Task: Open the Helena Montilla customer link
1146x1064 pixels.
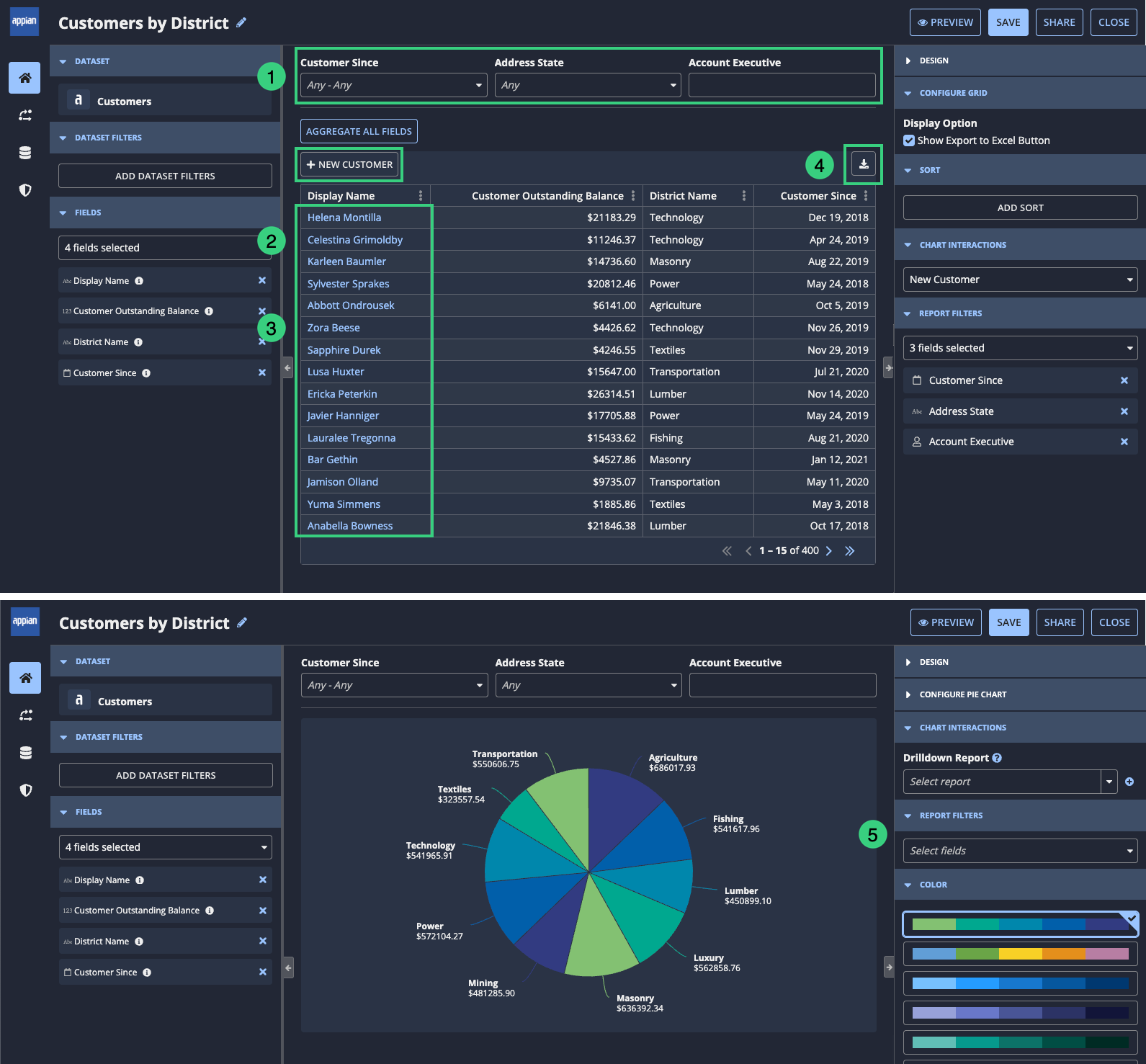Action: [x=344, y=218]
